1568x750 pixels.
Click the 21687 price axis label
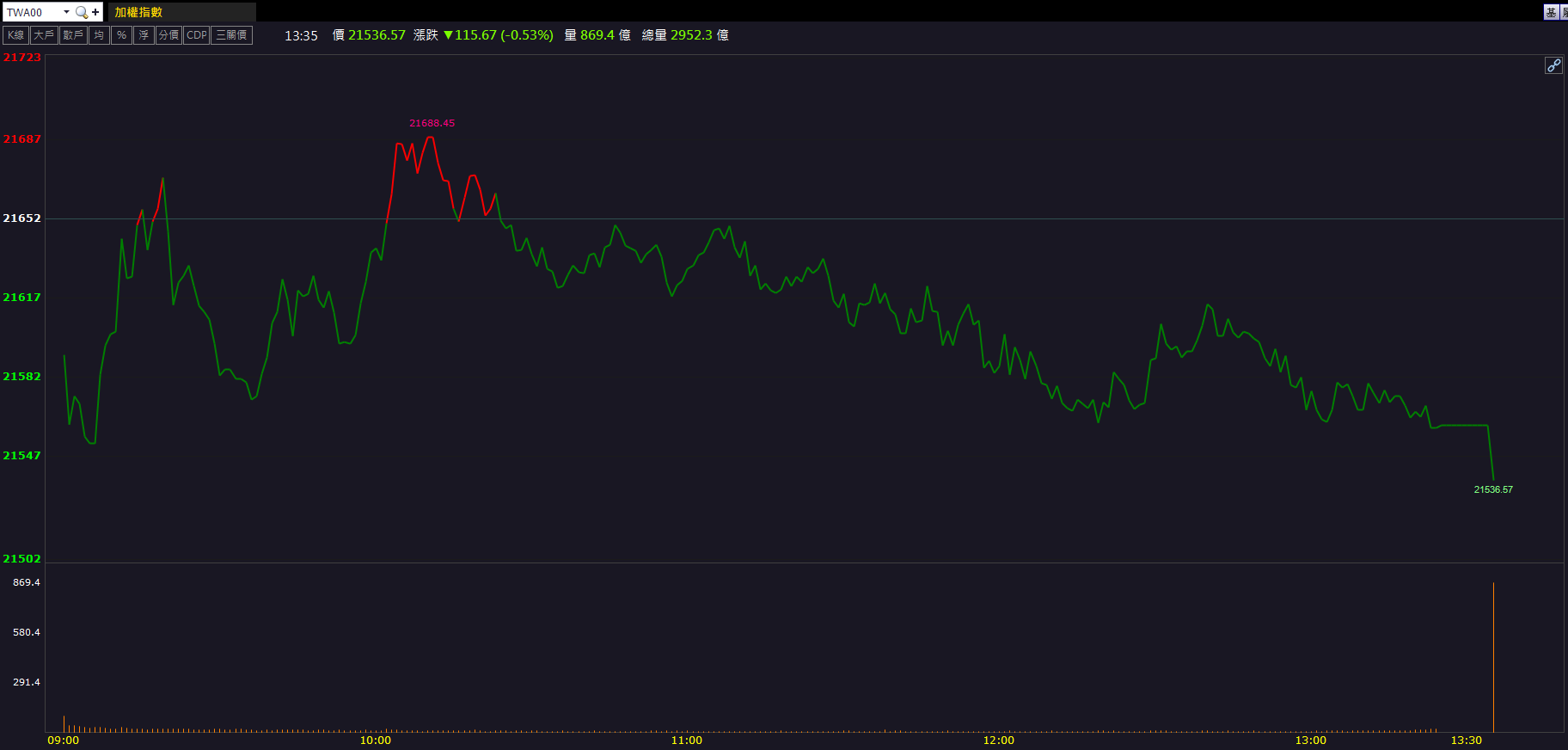21,139
